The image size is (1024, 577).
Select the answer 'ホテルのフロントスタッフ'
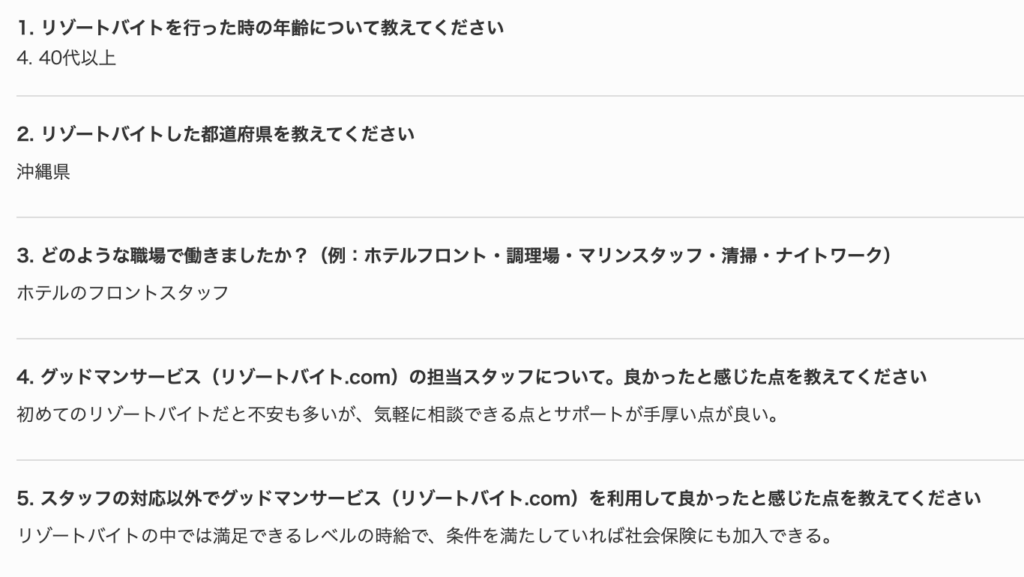point(123,292)
